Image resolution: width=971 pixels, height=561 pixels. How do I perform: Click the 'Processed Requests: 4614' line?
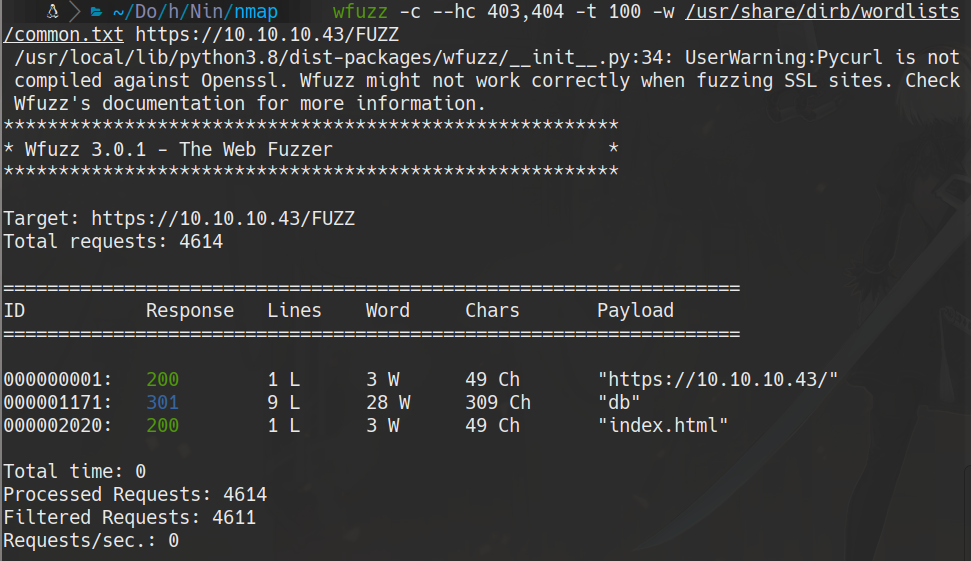point(135,495)
